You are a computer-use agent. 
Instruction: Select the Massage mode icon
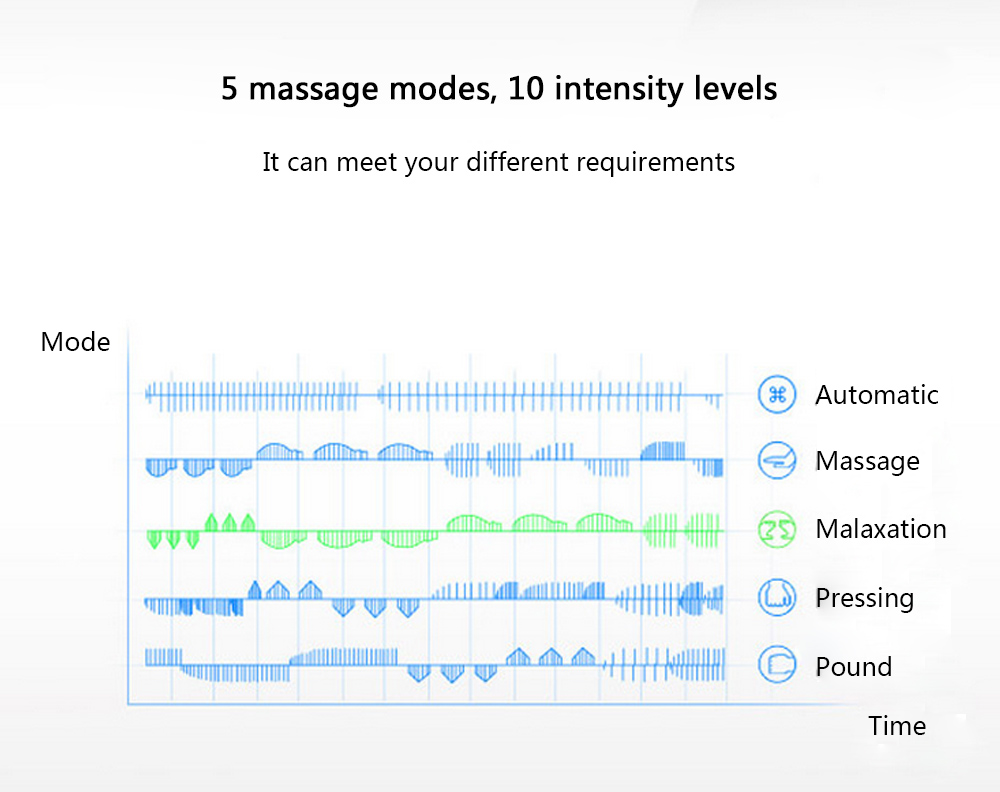click(776, 461)
